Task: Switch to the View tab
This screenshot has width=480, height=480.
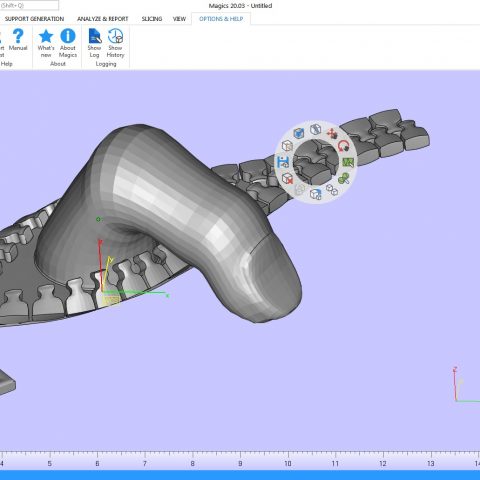Action: [x=179, y=19]
